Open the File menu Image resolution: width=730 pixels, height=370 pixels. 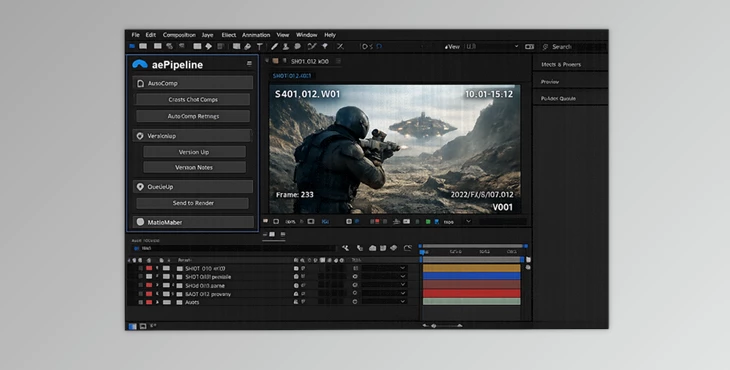135,35
